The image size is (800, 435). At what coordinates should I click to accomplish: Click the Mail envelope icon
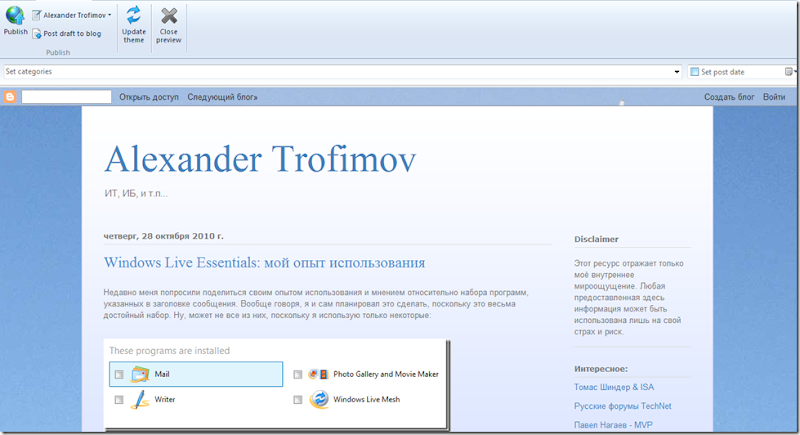click(140, 374)
